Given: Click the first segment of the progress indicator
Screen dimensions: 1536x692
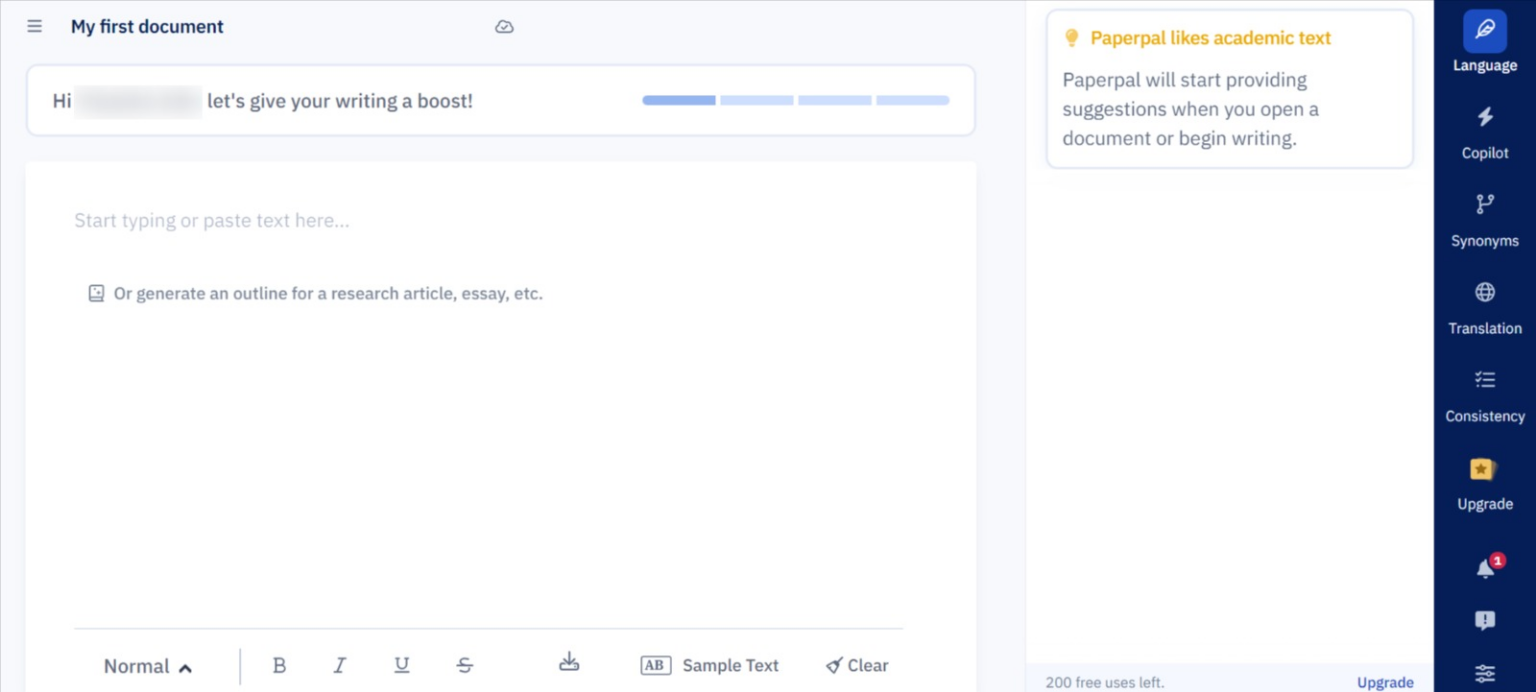Looking at the screenshot, I should [678, 100].
